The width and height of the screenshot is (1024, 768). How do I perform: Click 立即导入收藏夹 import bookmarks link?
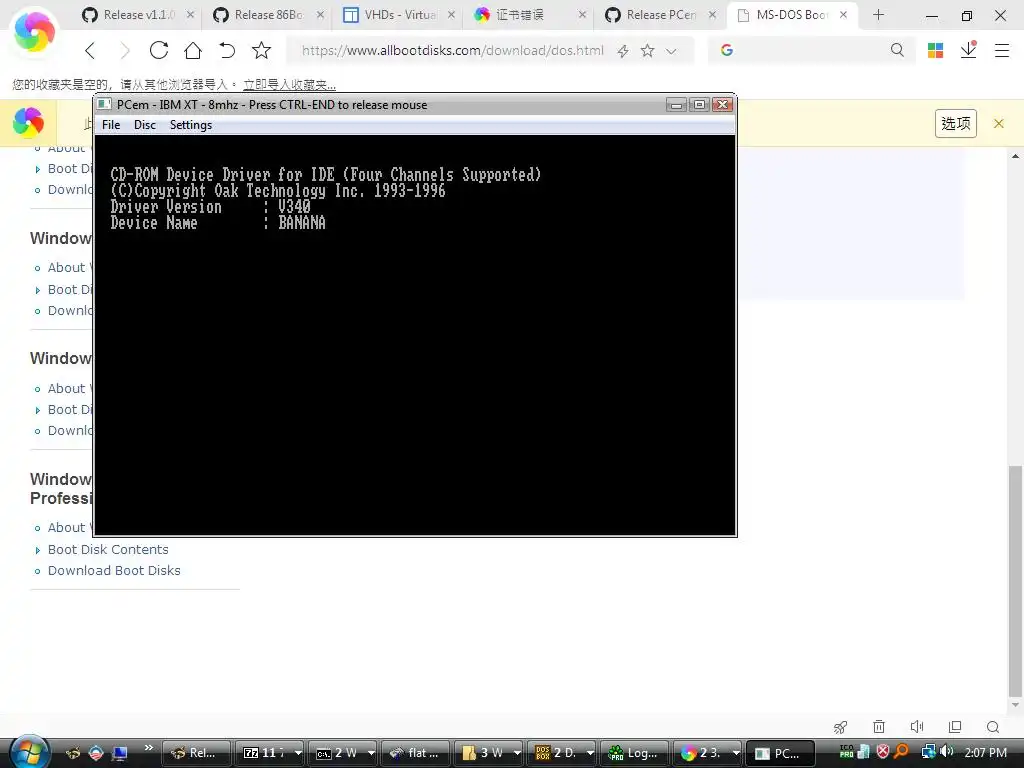click(289, 84)
